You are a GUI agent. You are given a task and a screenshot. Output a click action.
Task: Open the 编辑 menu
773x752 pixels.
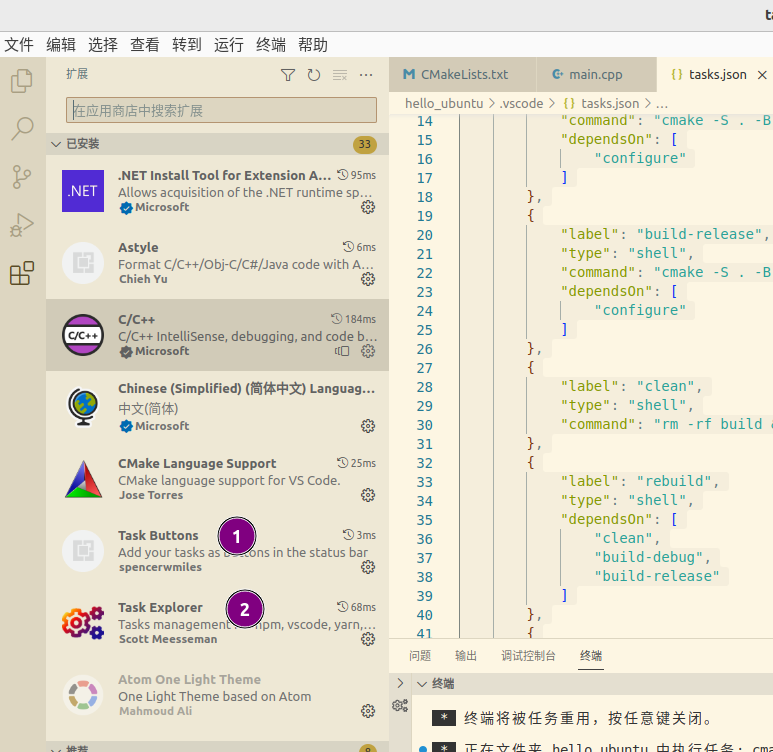61,45
